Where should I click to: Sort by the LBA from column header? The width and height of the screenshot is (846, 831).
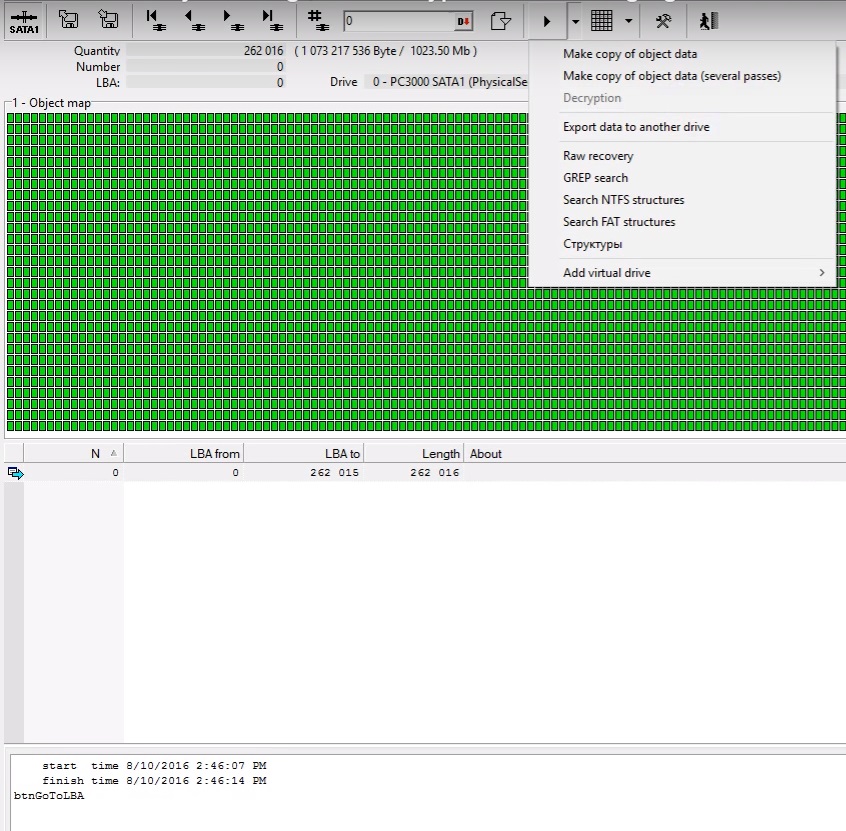pyautogui.click(x=183, y=454)
